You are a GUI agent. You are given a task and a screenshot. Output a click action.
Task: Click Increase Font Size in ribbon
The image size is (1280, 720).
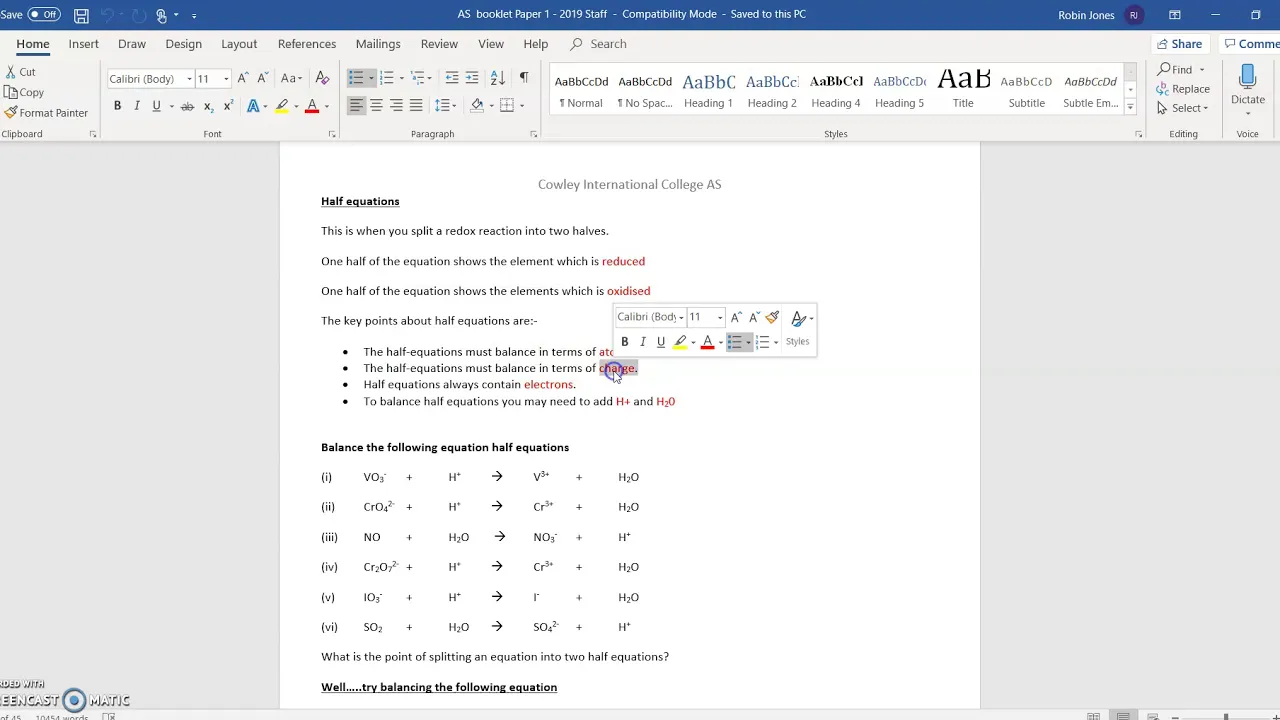(243, 78)
